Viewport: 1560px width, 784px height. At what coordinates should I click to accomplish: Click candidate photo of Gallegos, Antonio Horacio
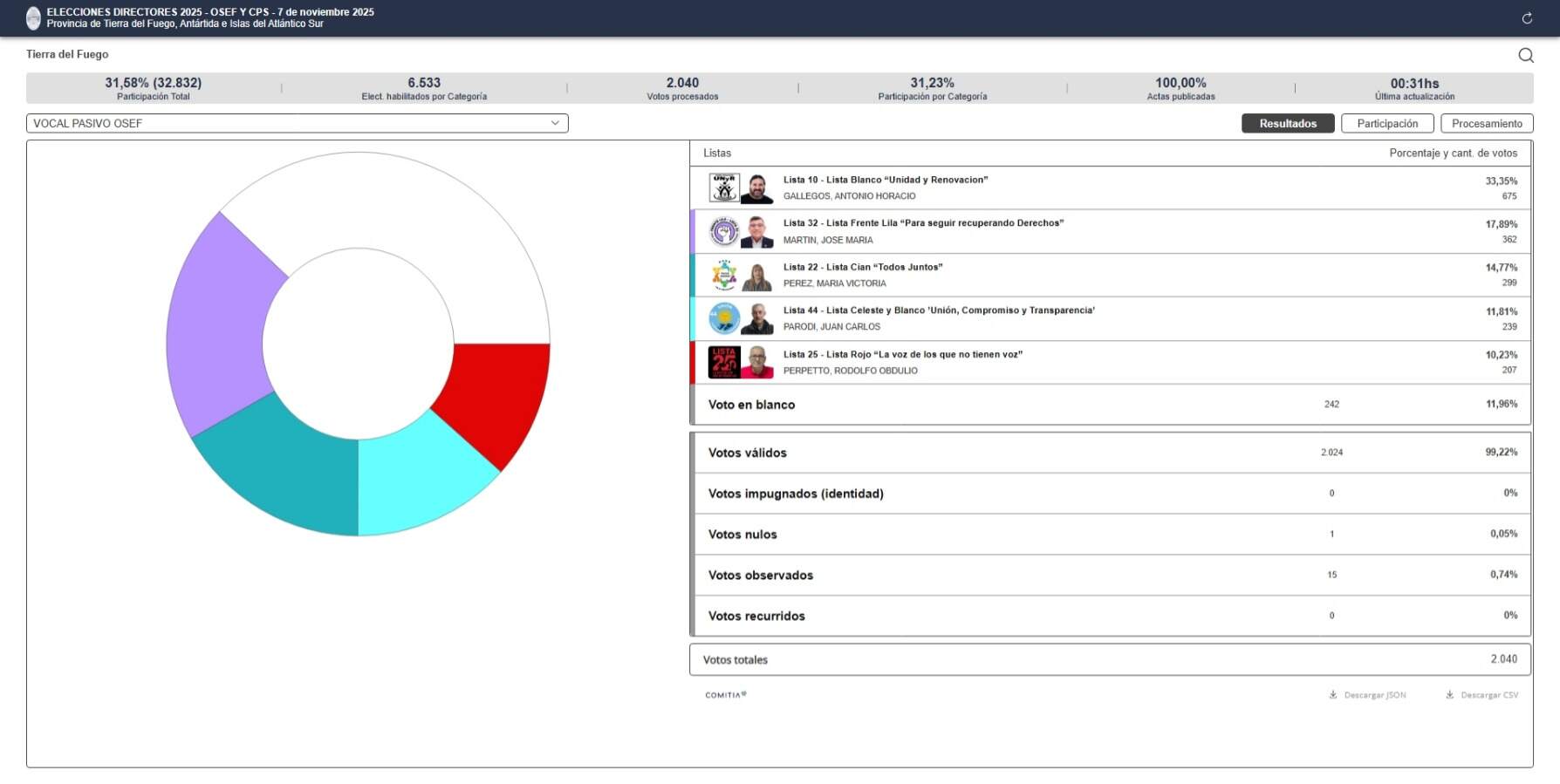click(x=756, y=188)
